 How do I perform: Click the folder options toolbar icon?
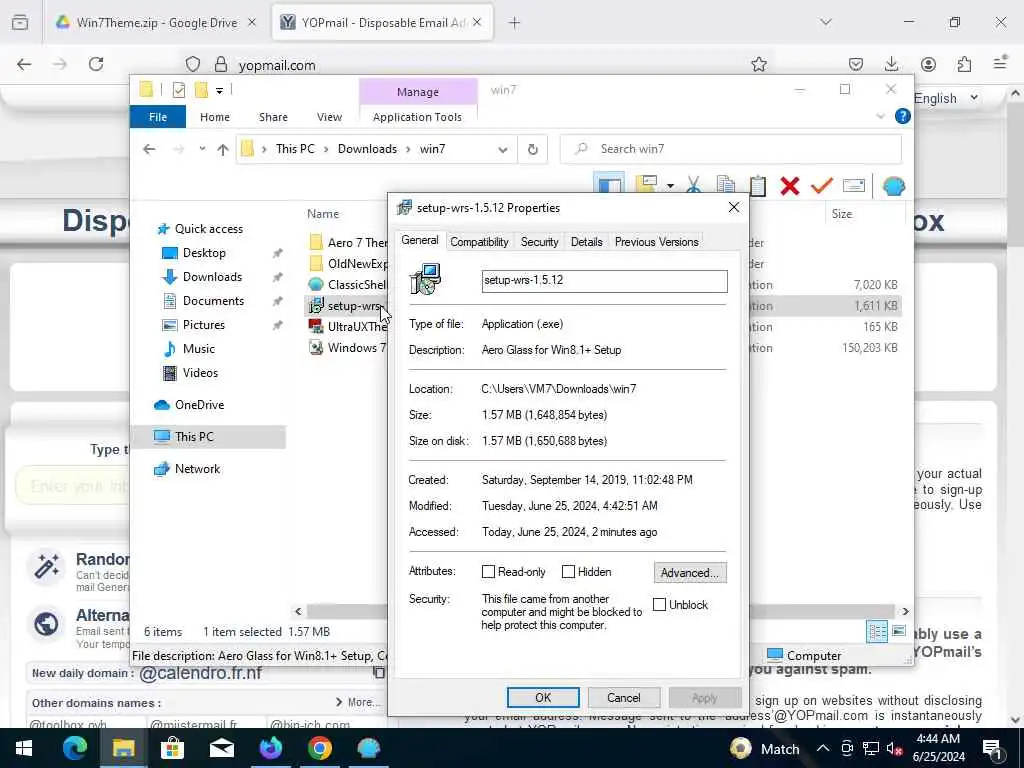coord(646,185)
